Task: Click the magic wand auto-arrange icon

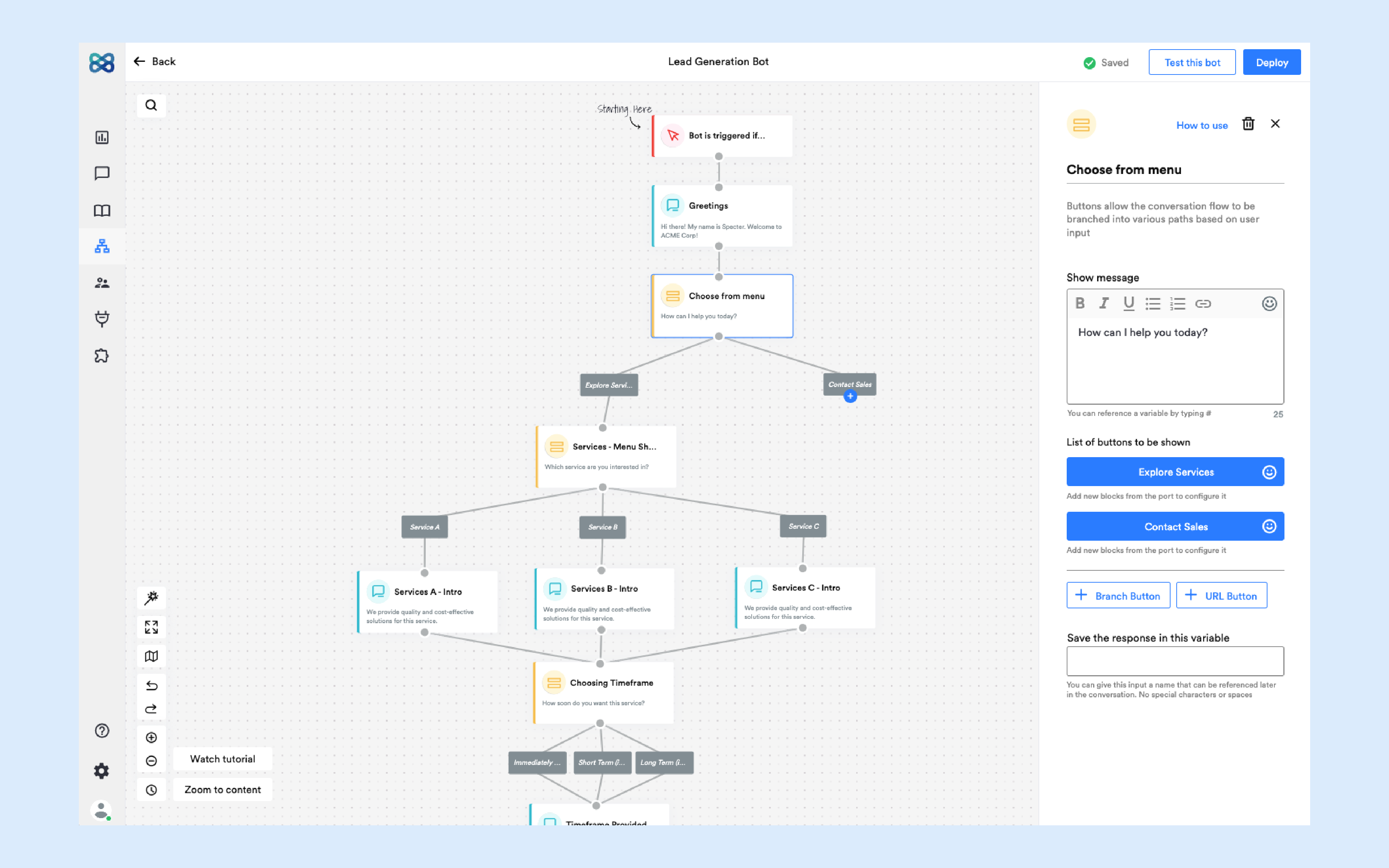Action: tap(151, 597)
